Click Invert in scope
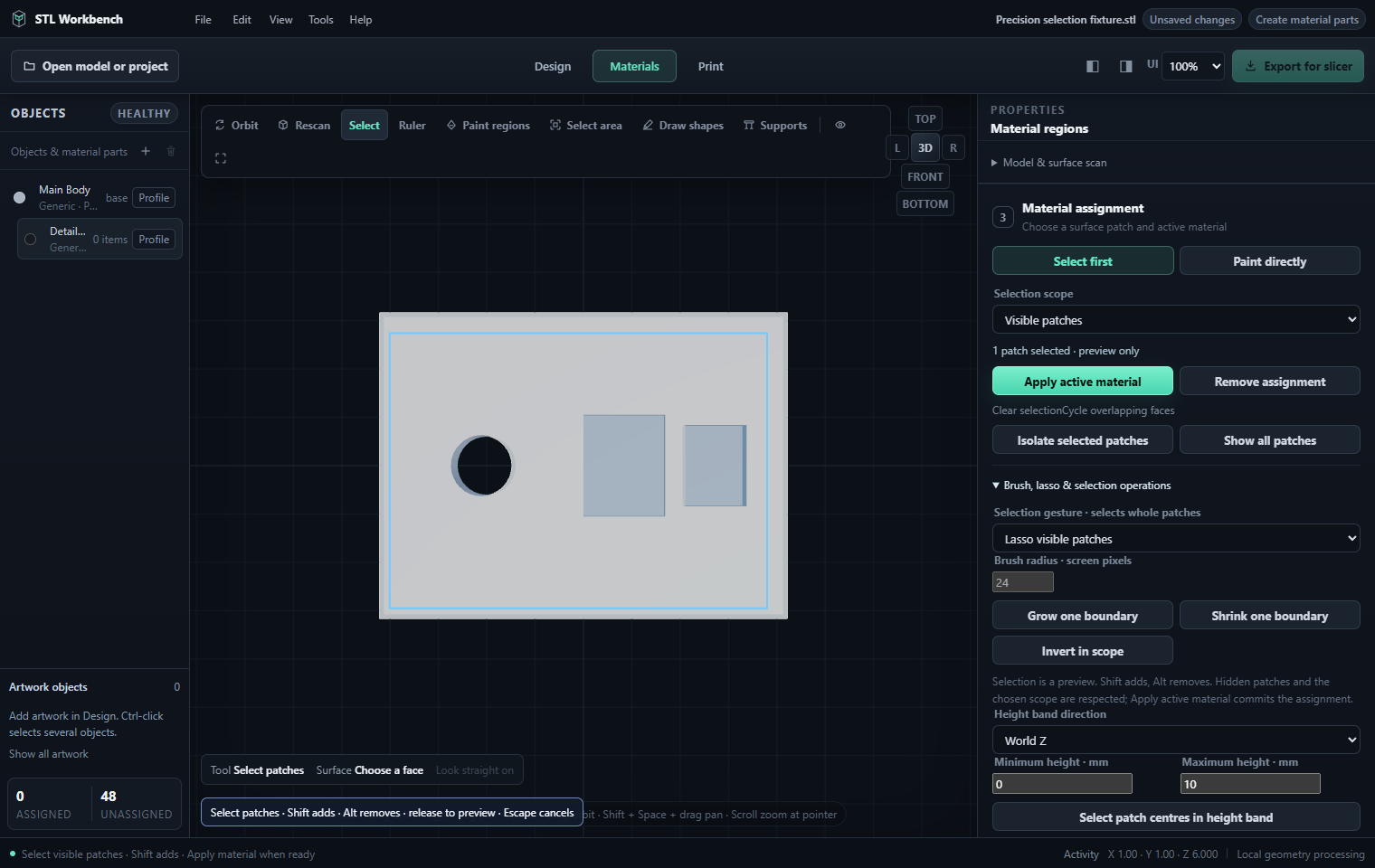The width and height of the screenshot is (1375, 868). 1083,651
